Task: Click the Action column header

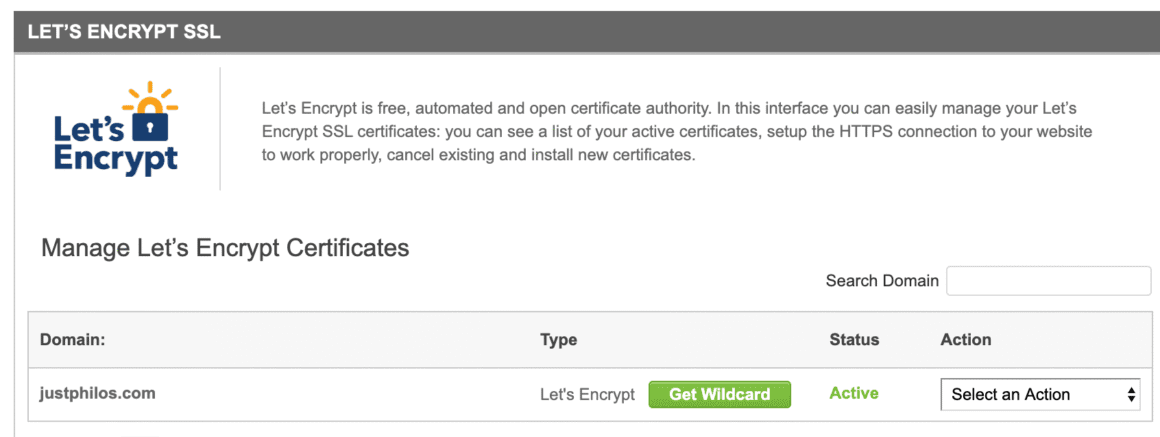Action: coord(965,340)
